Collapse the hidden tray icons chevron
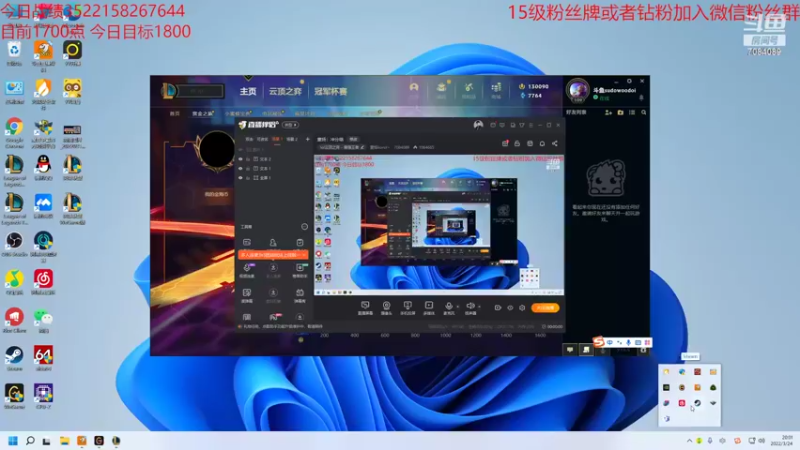 (689, 441)
